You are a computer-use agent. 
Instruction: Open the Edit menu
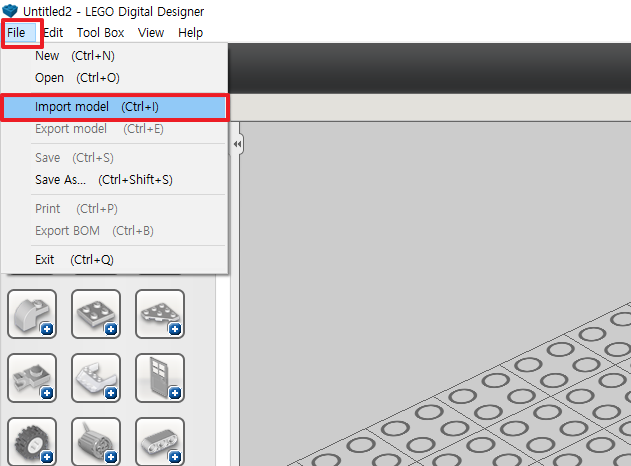click(53, 33)
